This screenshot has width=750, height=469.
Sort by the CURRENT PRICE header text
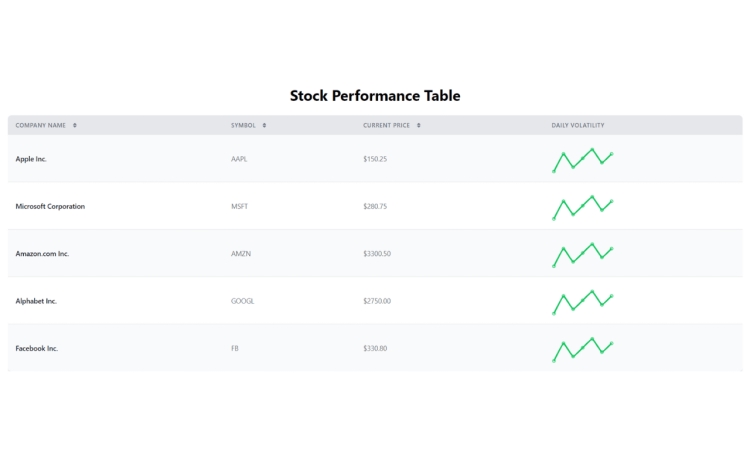tap(386, 125)
